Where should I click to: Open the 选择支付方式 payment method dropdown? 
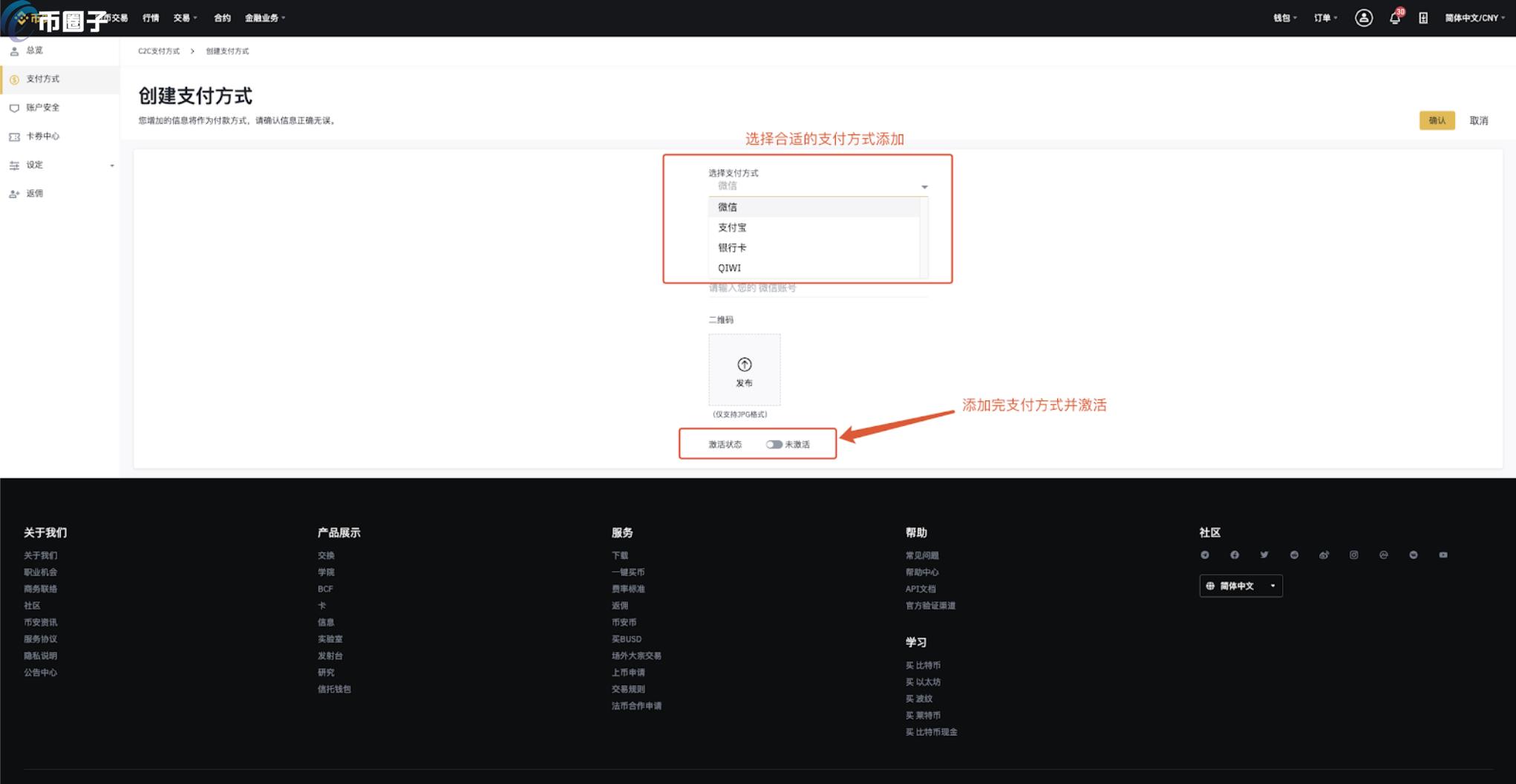(x=818, y=186)
